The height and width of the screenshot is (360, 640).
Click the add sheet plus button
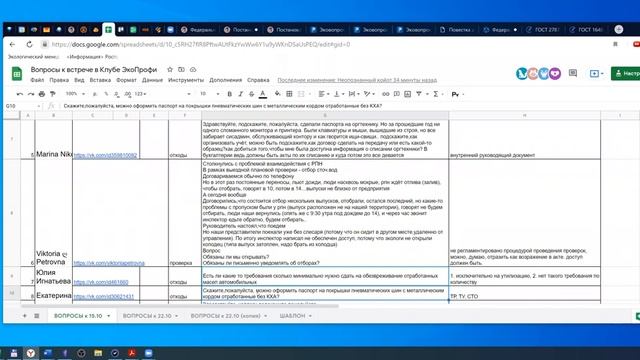pyautogui.click(x=24, y=316)
